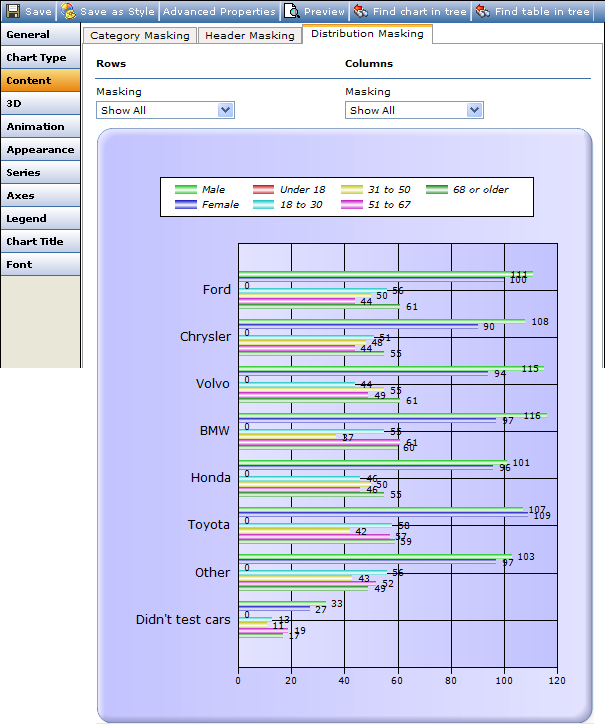Screen dimensions: 605x725
Task: Click the Toyota category label
Action: [209, 525]
